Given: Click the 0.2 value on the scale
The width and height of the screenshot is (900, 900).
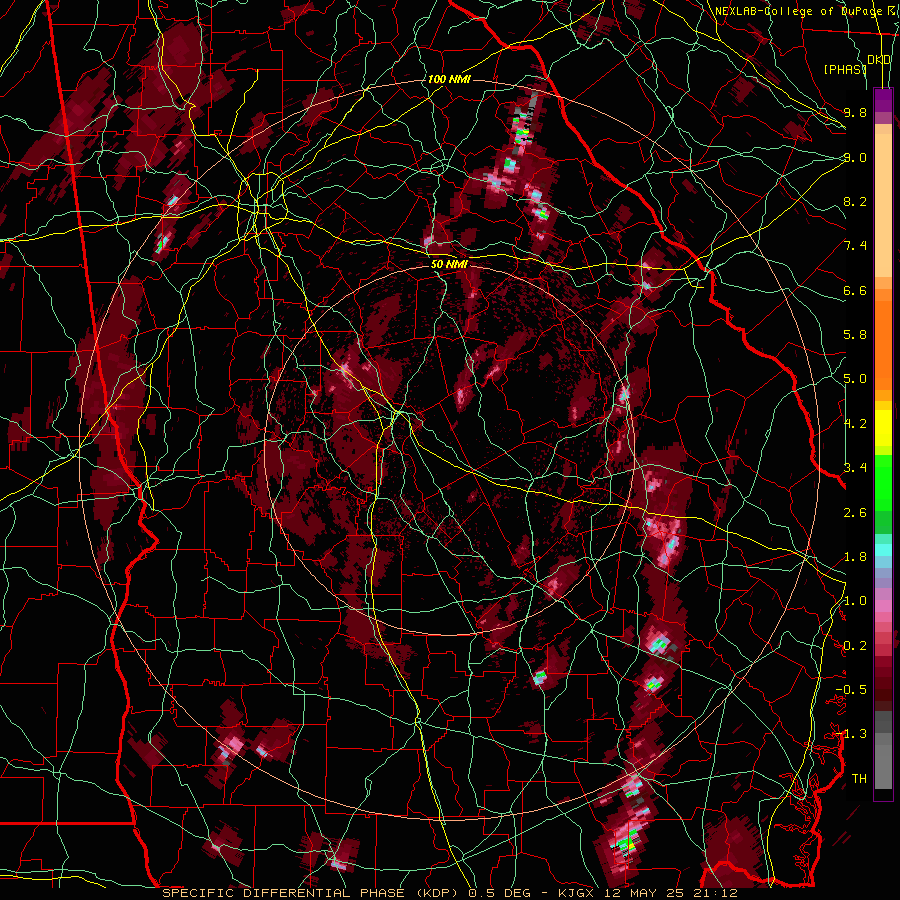Looking at the screenshot, I should 855,646.
